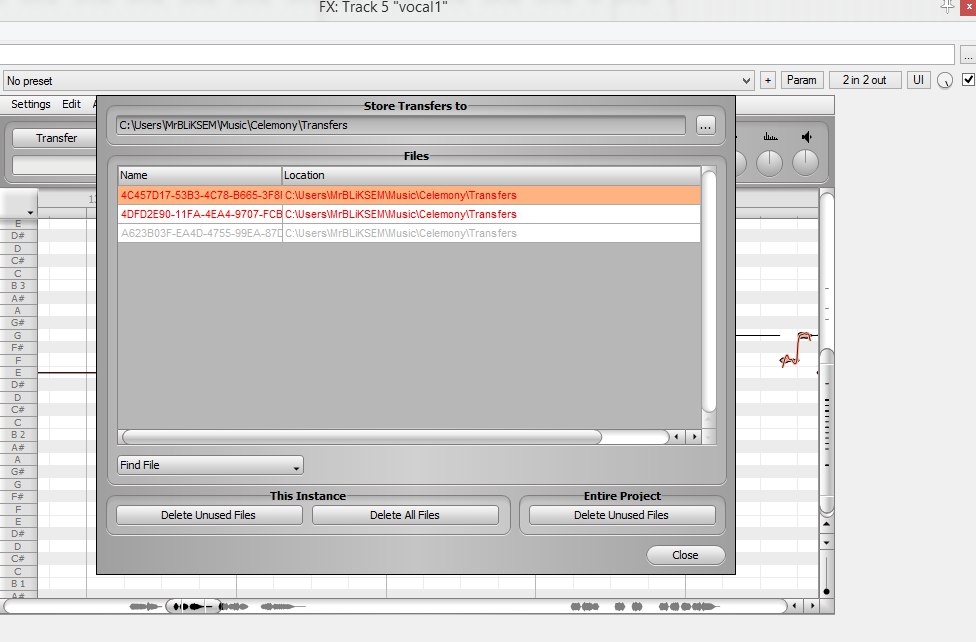This screenshot has height=642, width=976.
Task: Open the Settings menu
Action: (x=31, y=104)
